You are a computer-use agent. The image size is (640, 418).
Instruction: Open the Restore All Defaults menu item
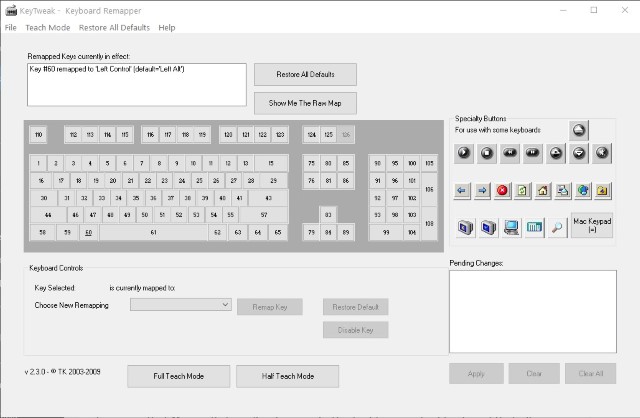click(114, 27)
